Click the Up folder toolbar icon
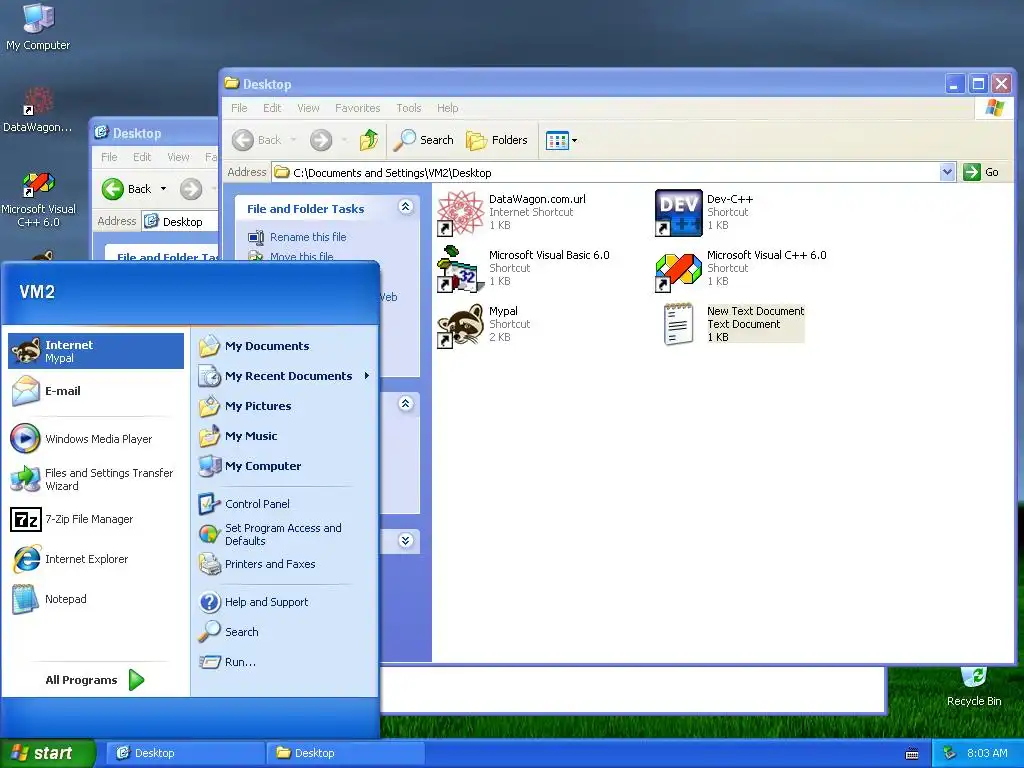This screenshot has height=768, width=1024. [369, 140]
